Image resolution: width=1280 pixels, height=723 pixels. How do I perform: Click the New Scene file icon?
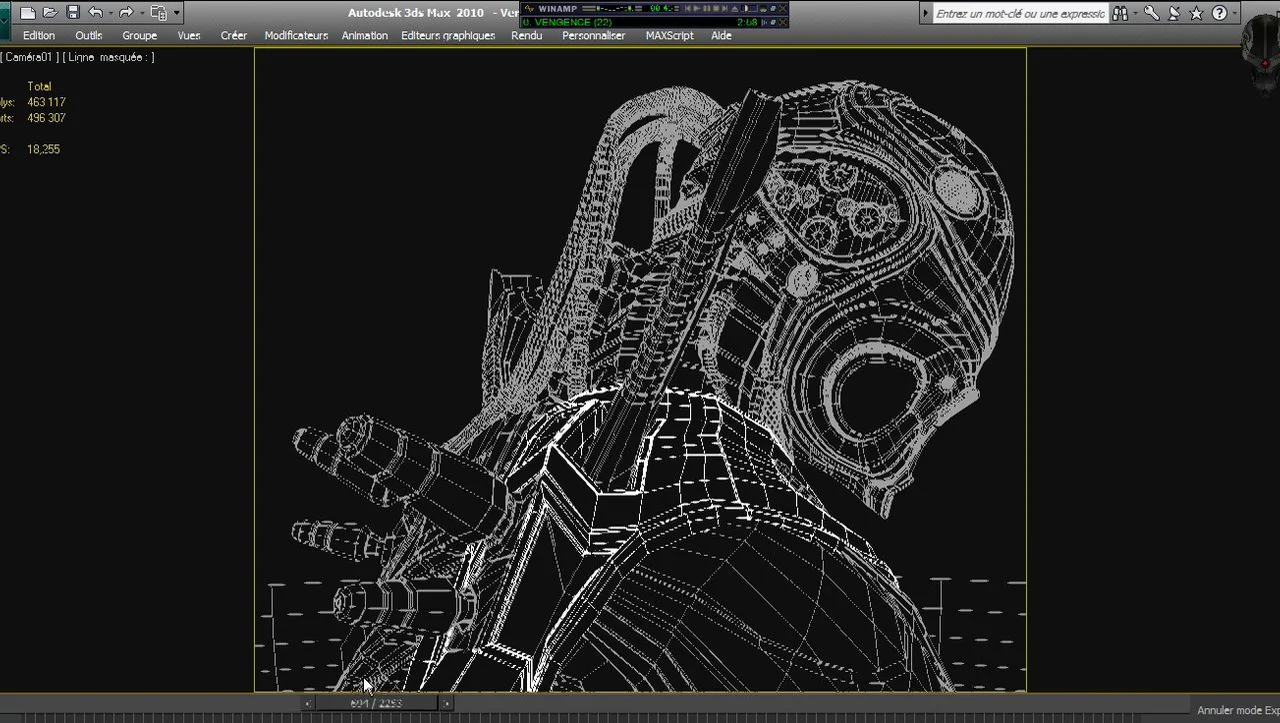tap(28, 13)
